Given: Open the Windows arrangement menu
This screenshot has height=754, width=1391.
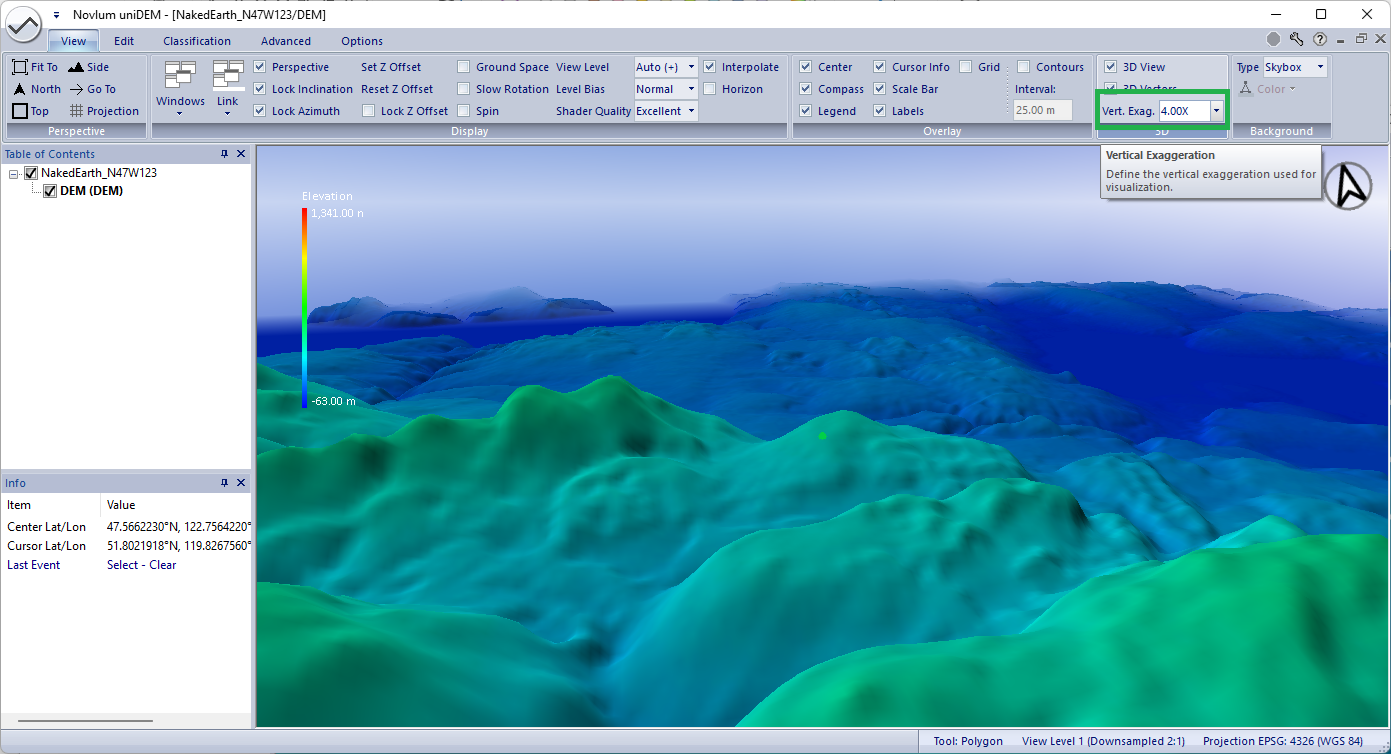Looking at the screenshot, I should tap(180, 88).
